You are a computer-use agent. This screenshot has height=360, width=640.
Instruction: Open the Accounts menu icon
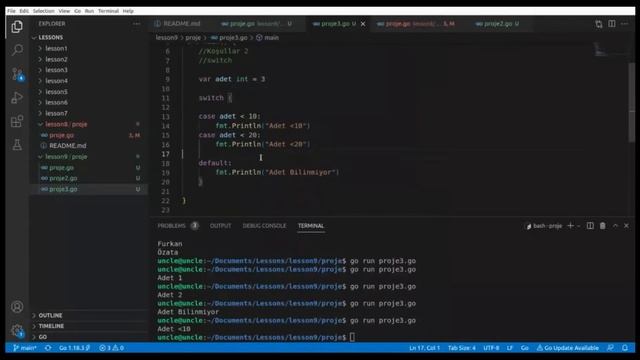click(x=17, y=307)
